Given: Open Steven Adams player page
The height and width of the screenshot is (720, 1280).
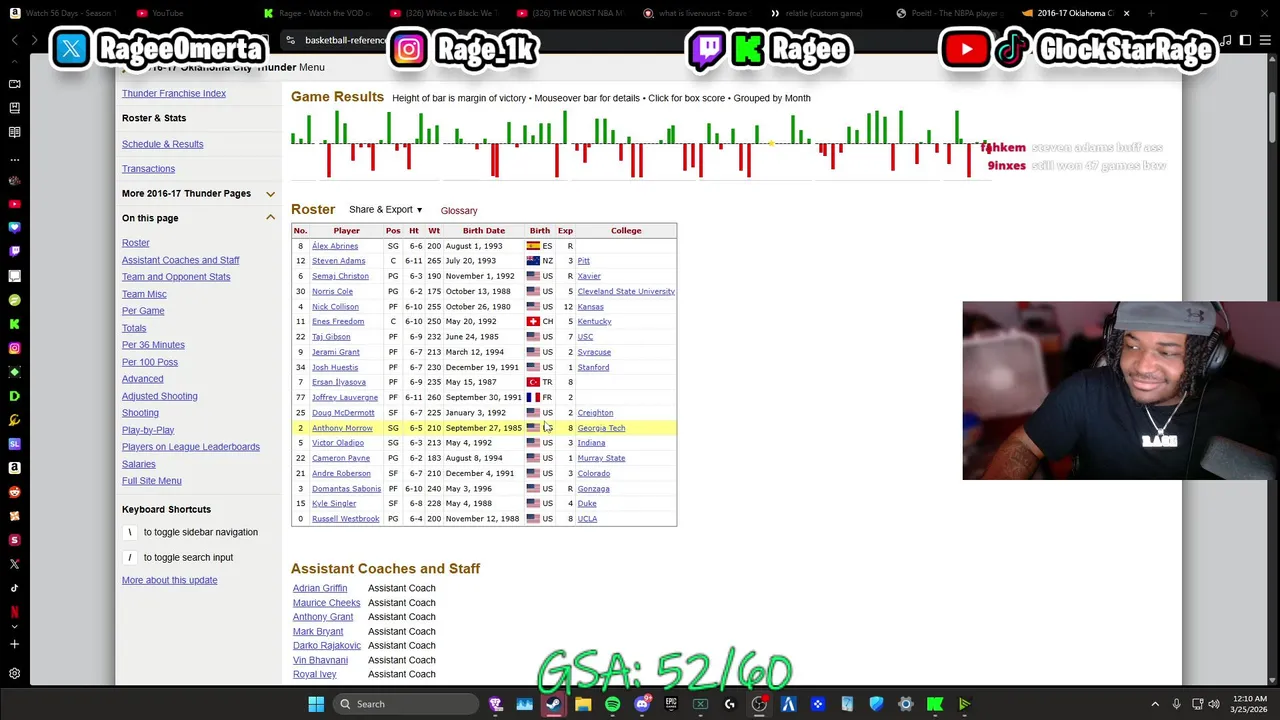Looking at the screenshot, I should [338, 261].
